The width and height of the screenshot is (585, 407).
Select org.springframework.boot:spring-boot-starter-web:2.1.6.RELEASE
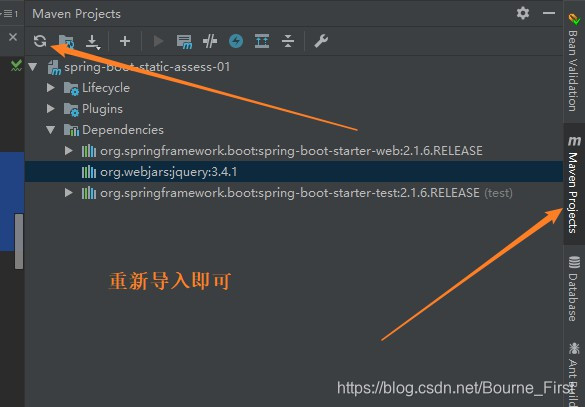pos(282,151)
